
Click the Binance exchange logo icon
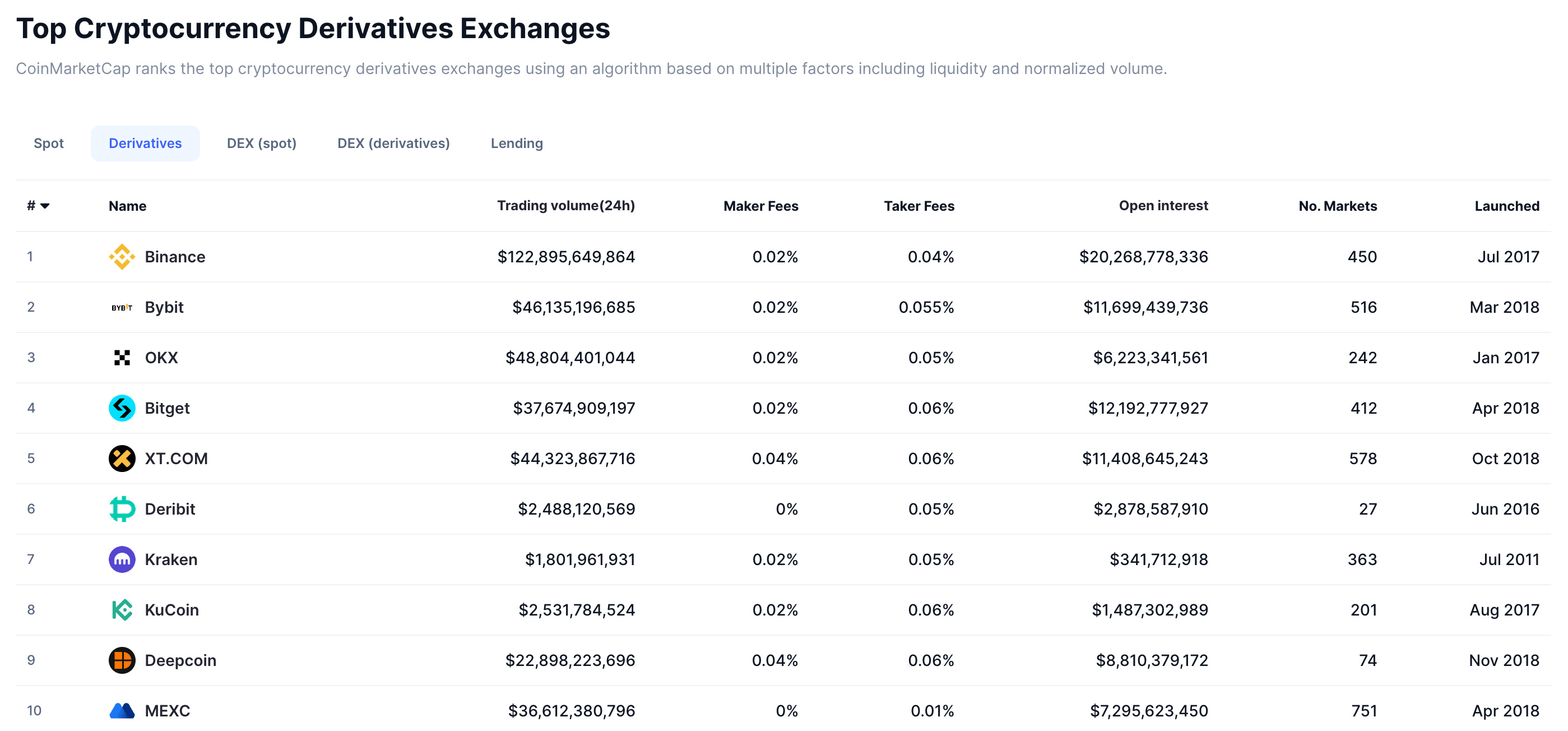[x=122, y=256]
